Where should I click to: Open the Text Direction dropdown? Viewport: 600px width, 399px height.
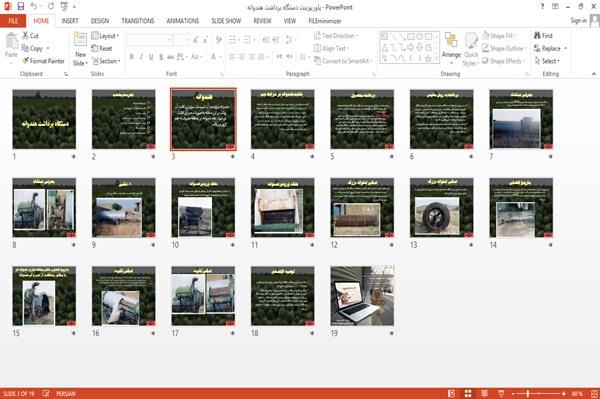click(x=336, y=36)
